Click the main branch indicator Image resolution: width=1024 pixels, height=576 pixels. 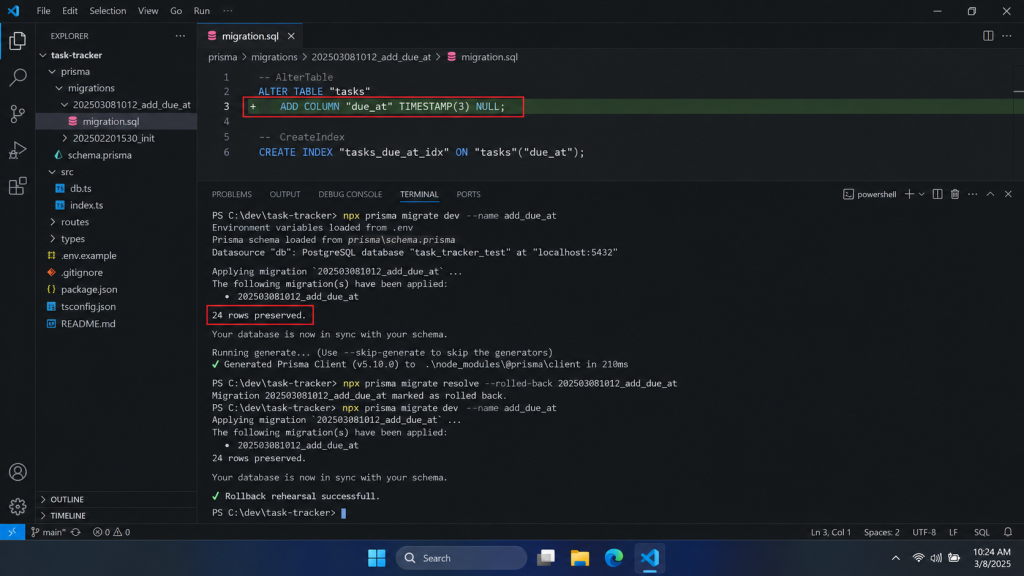pos(48,532)
